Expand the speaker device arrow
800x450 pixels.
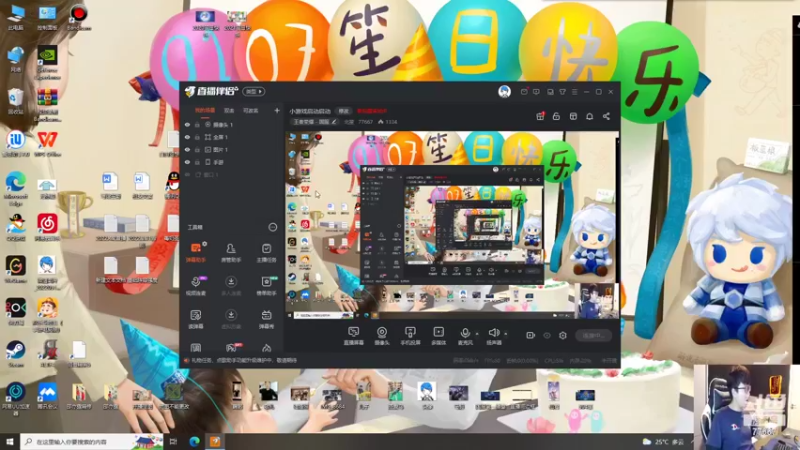click(x=506, y=334)
